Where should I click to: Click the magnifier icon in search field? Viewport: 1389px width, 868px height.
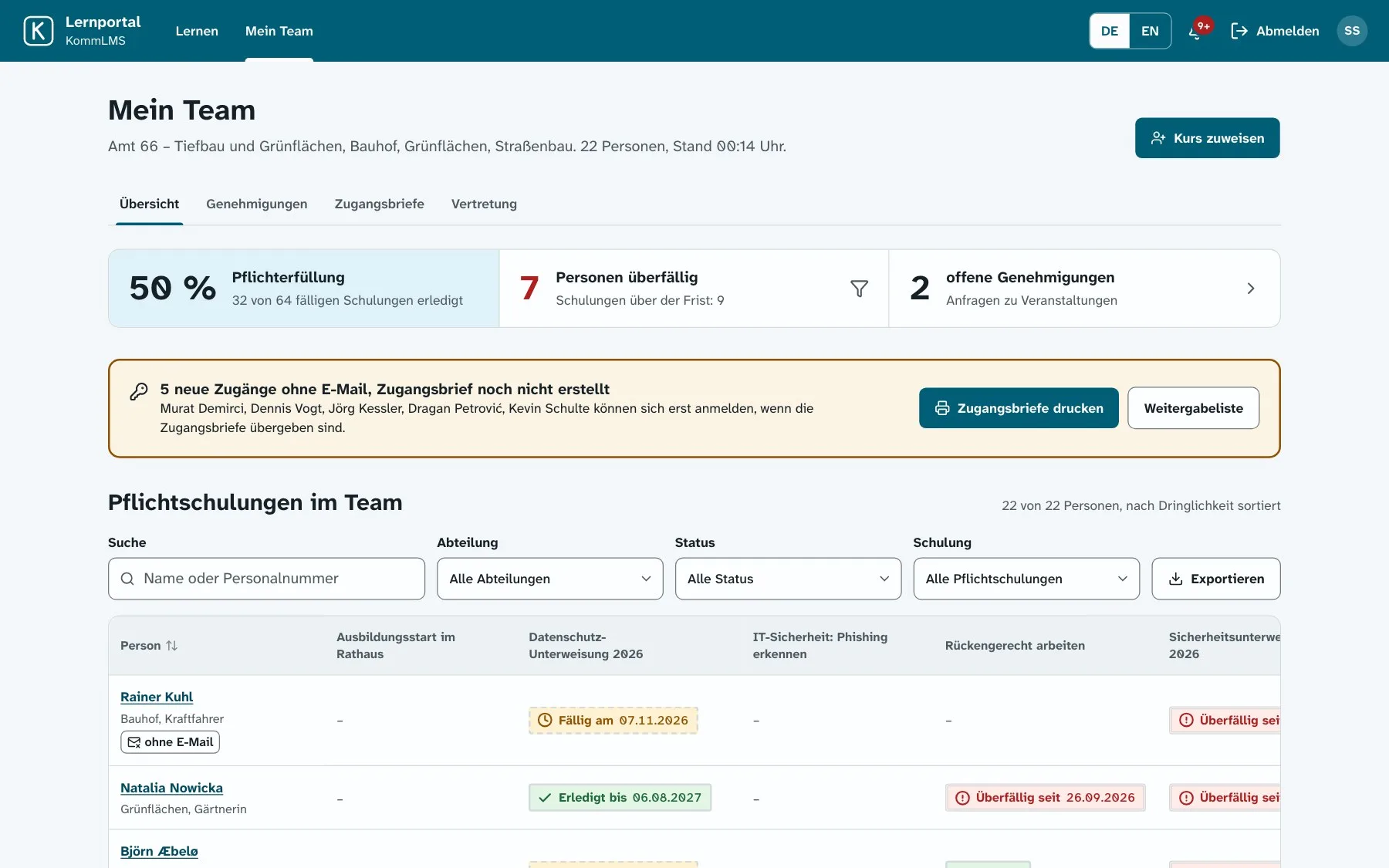coord(128,579)
